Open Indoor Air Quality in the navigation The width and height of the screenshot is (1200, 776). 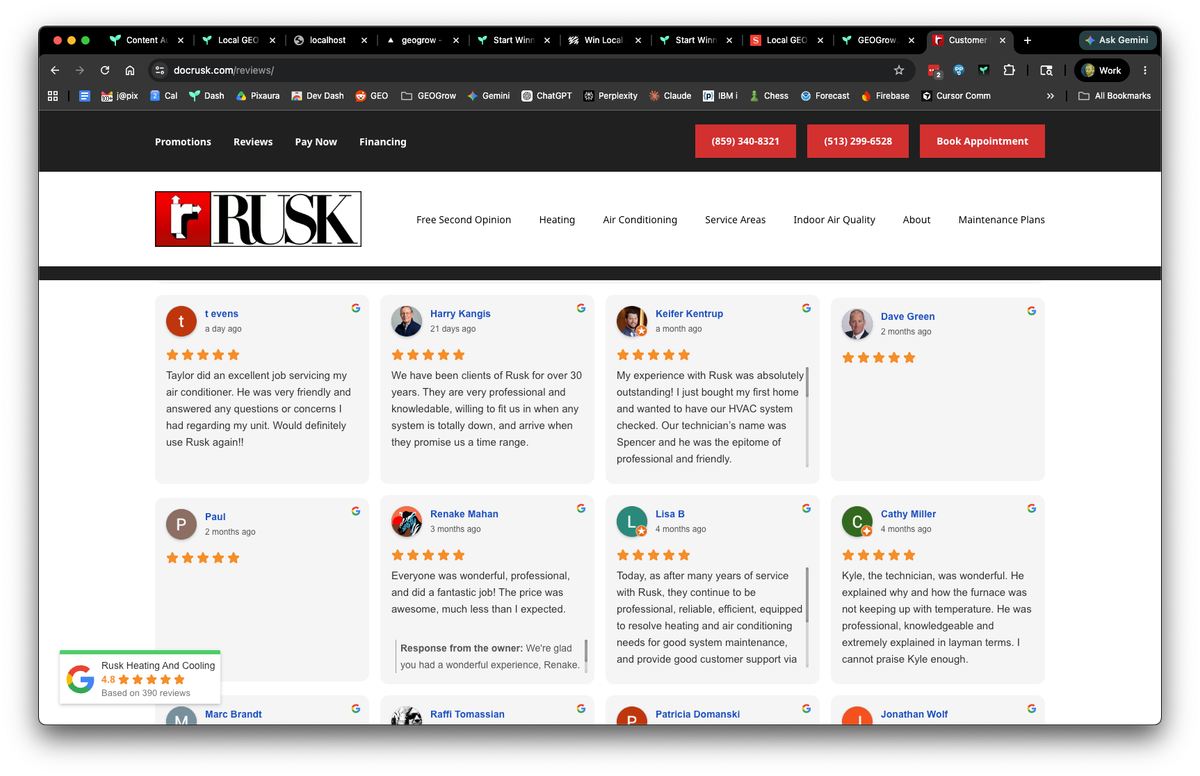[834, 220]
